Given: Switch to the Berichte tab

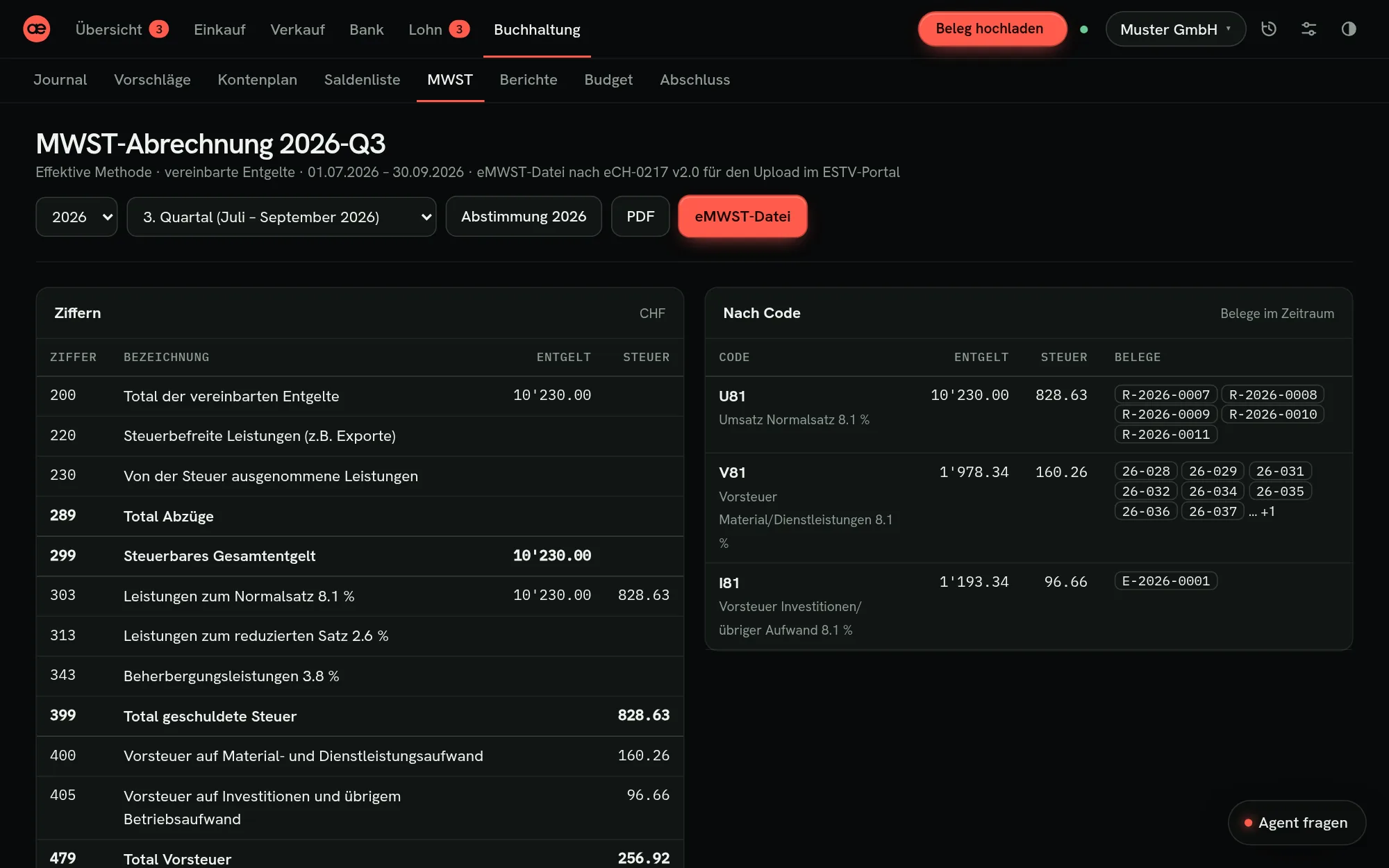Looking at the screenshot, I should (x=529, y=80).
